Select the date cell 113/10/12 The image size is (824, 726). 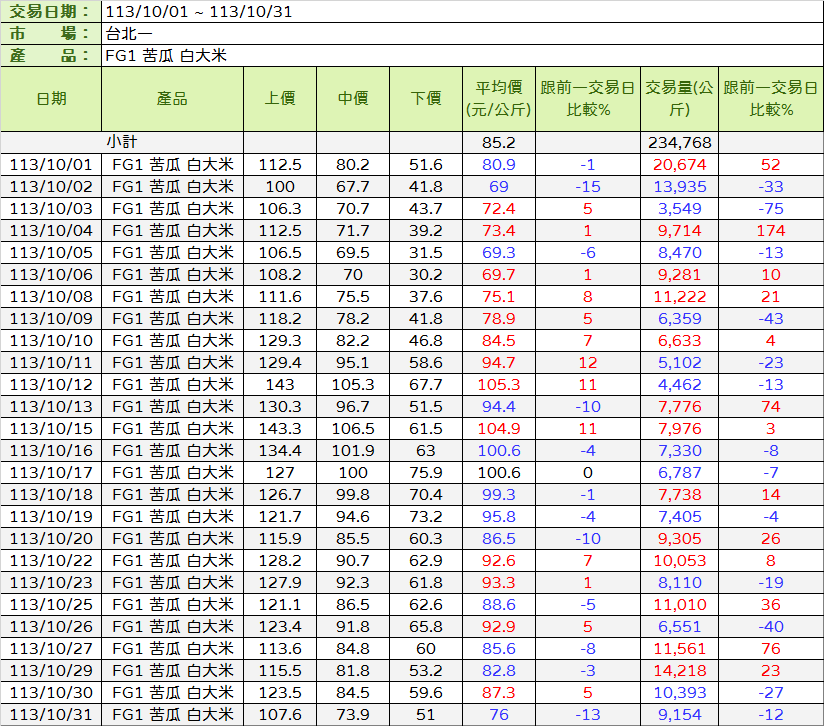tap(51, 384)
